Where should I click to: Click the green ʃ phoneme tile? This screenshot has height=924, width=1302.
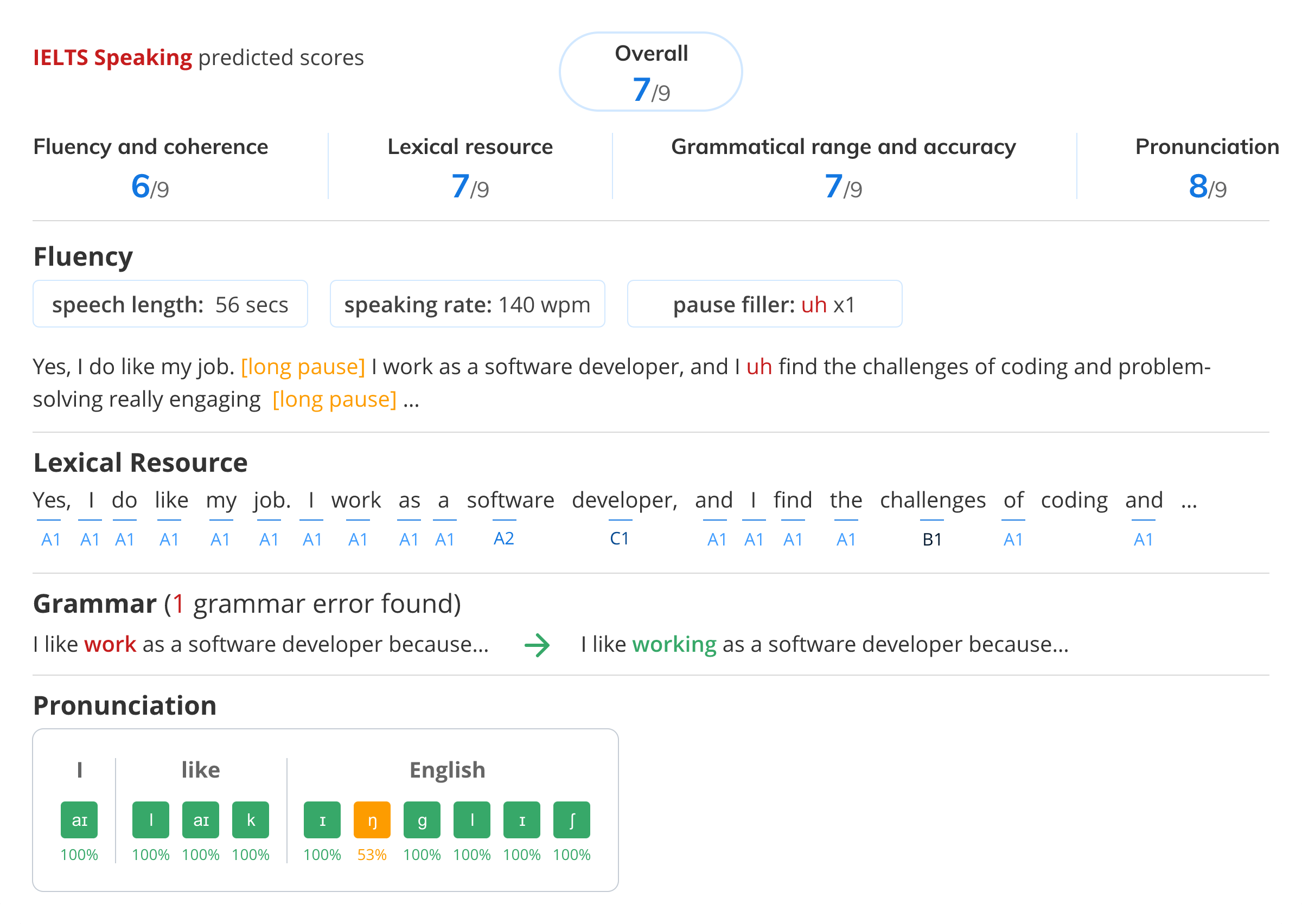571,820
